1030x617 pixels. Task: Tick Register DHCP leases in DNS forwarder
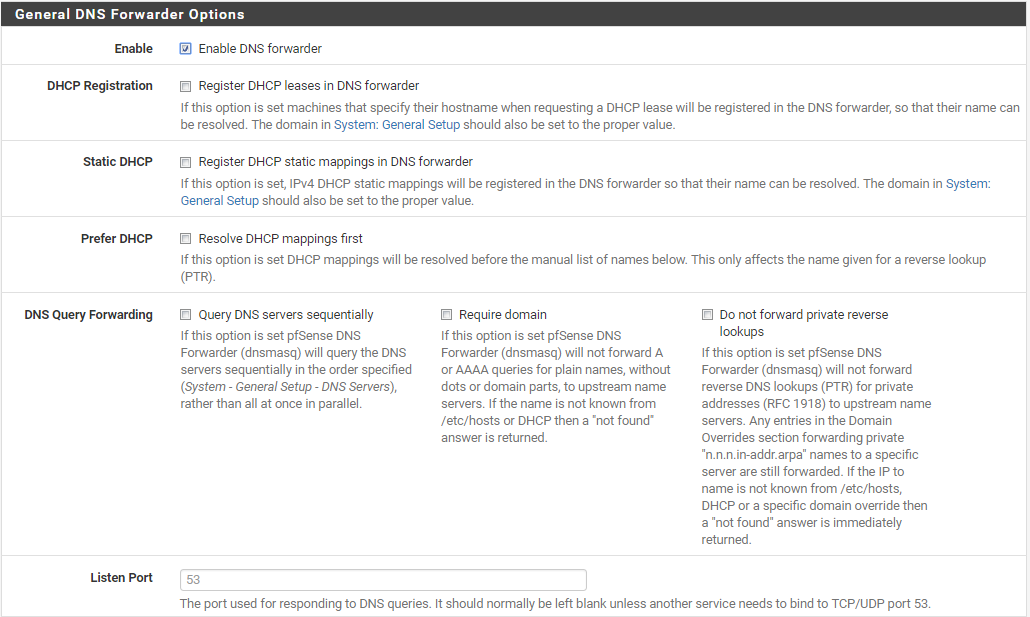click(185, 86)
